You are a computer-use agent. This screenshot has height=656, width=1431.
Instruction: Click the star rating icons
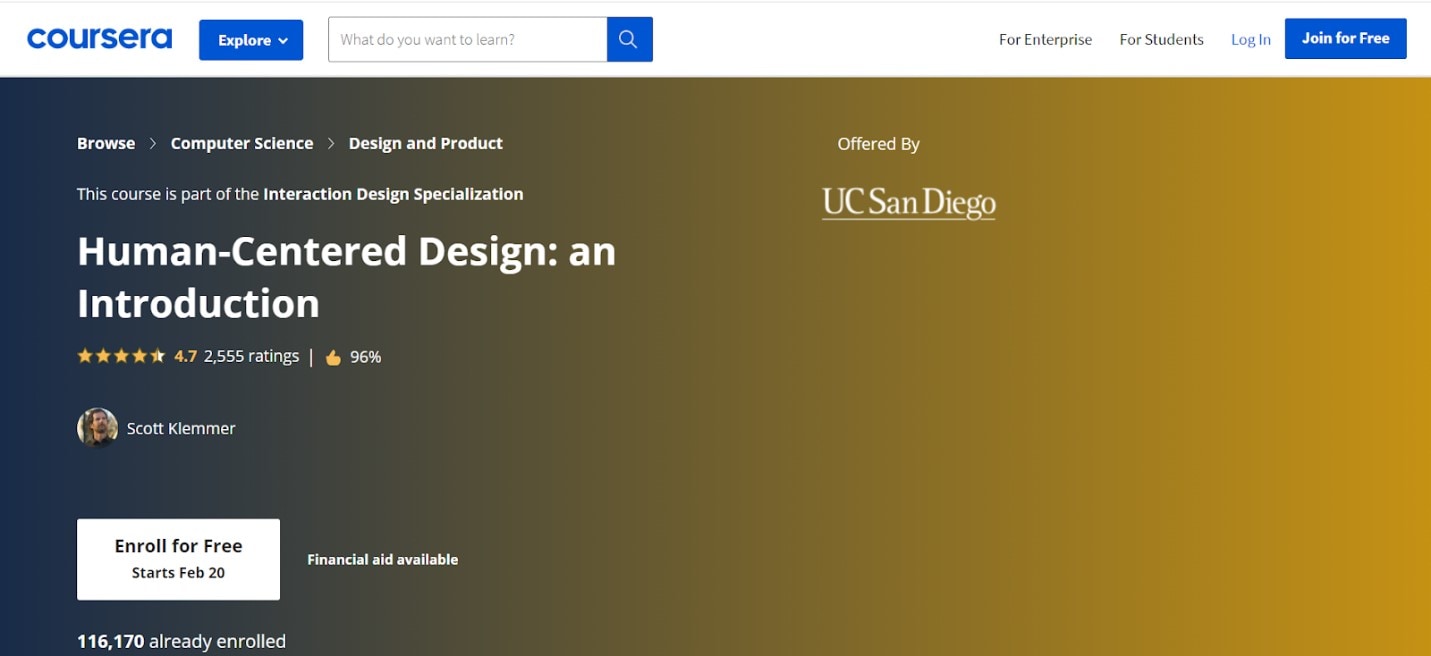coord(121,356)
